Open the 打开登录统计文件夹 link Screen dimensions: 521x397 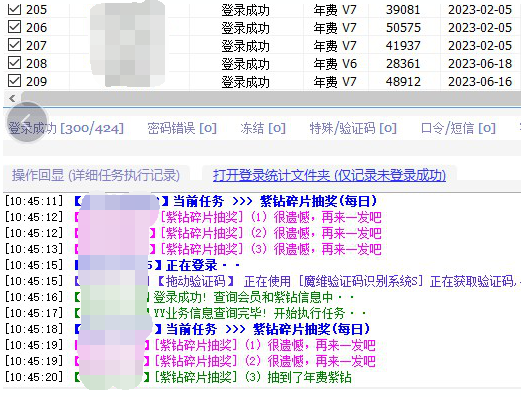(329, 175)
